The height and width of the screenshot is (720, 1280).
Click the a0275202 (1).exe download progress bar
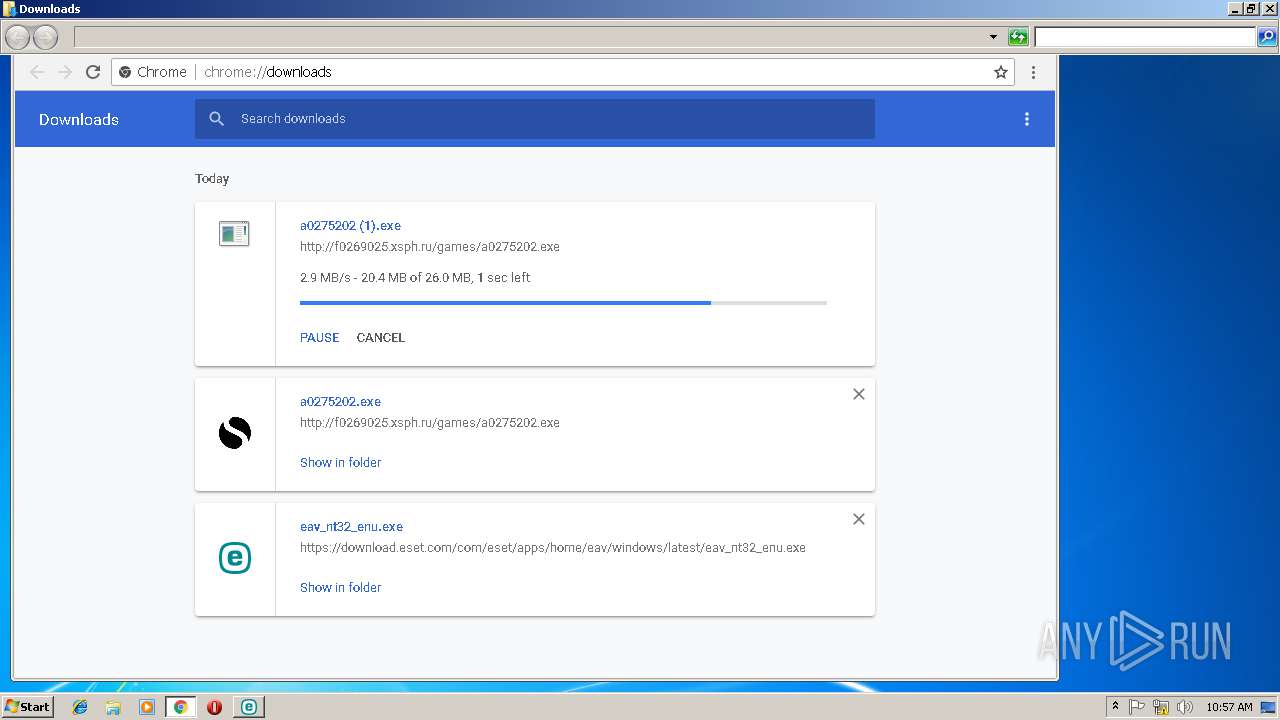[x=563, y=302]
